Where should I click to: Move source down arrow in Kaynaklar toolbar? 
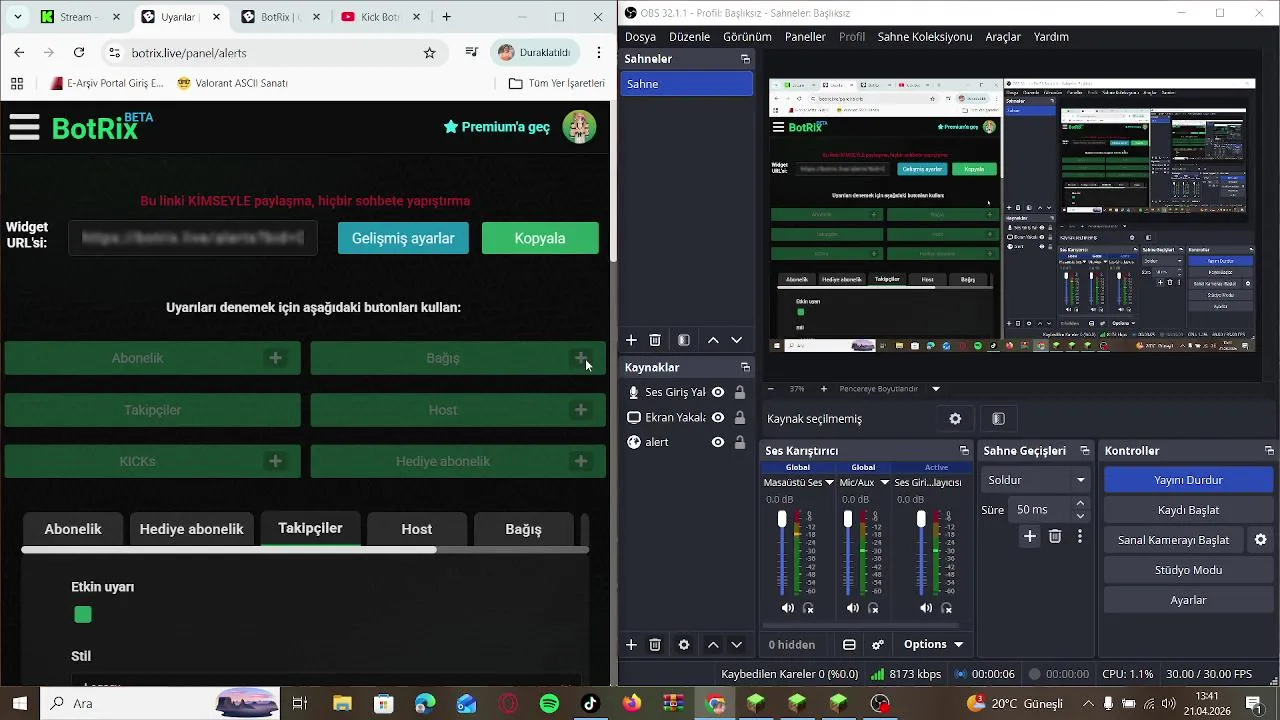(x=737, y=645)
